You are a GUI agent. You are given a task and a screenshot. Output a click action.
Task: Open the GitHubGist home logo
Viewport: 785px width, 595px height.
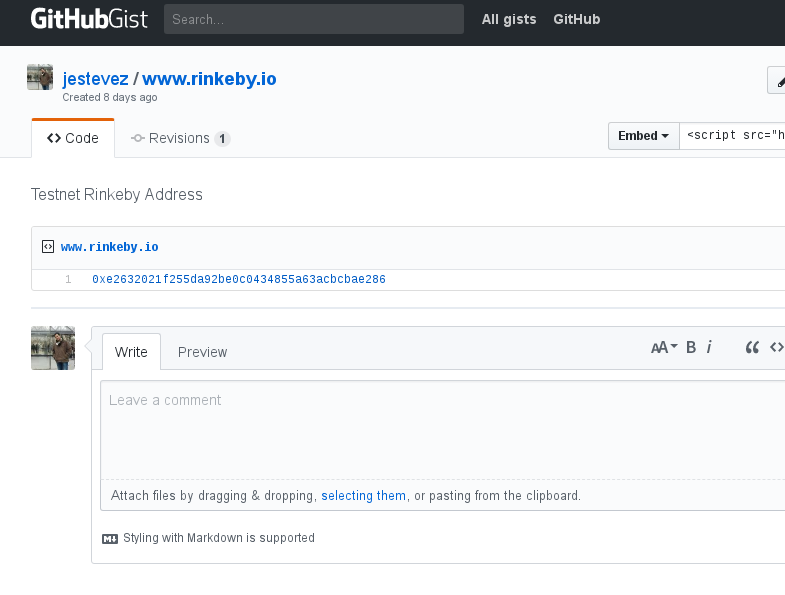click(x=89, y=19)
